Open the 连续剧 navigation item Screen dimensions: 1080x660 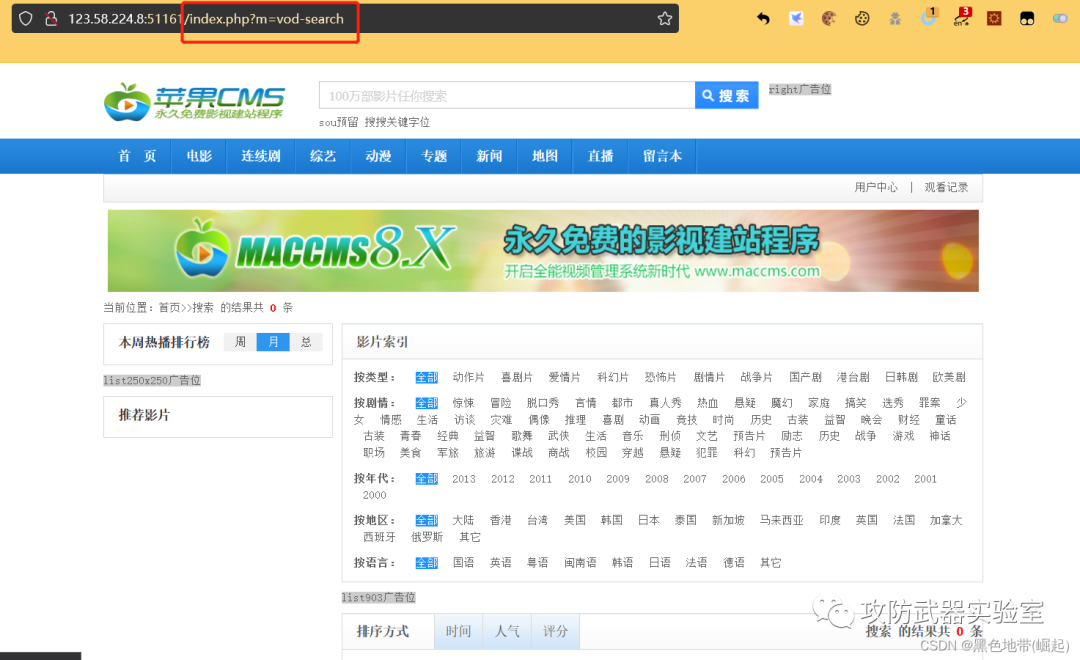click(261, 156)
